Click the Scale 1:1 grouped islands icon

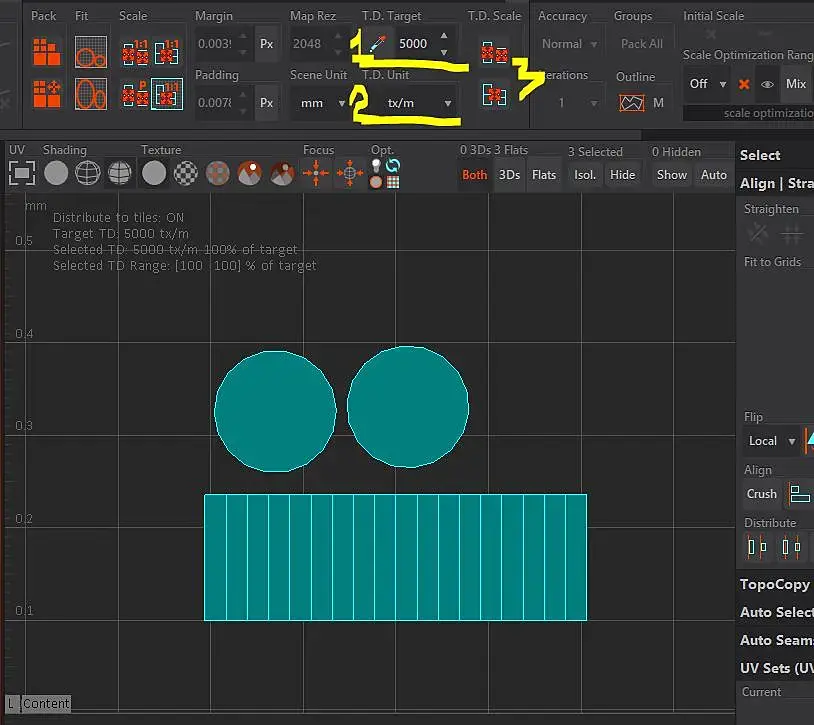point(167,52)
